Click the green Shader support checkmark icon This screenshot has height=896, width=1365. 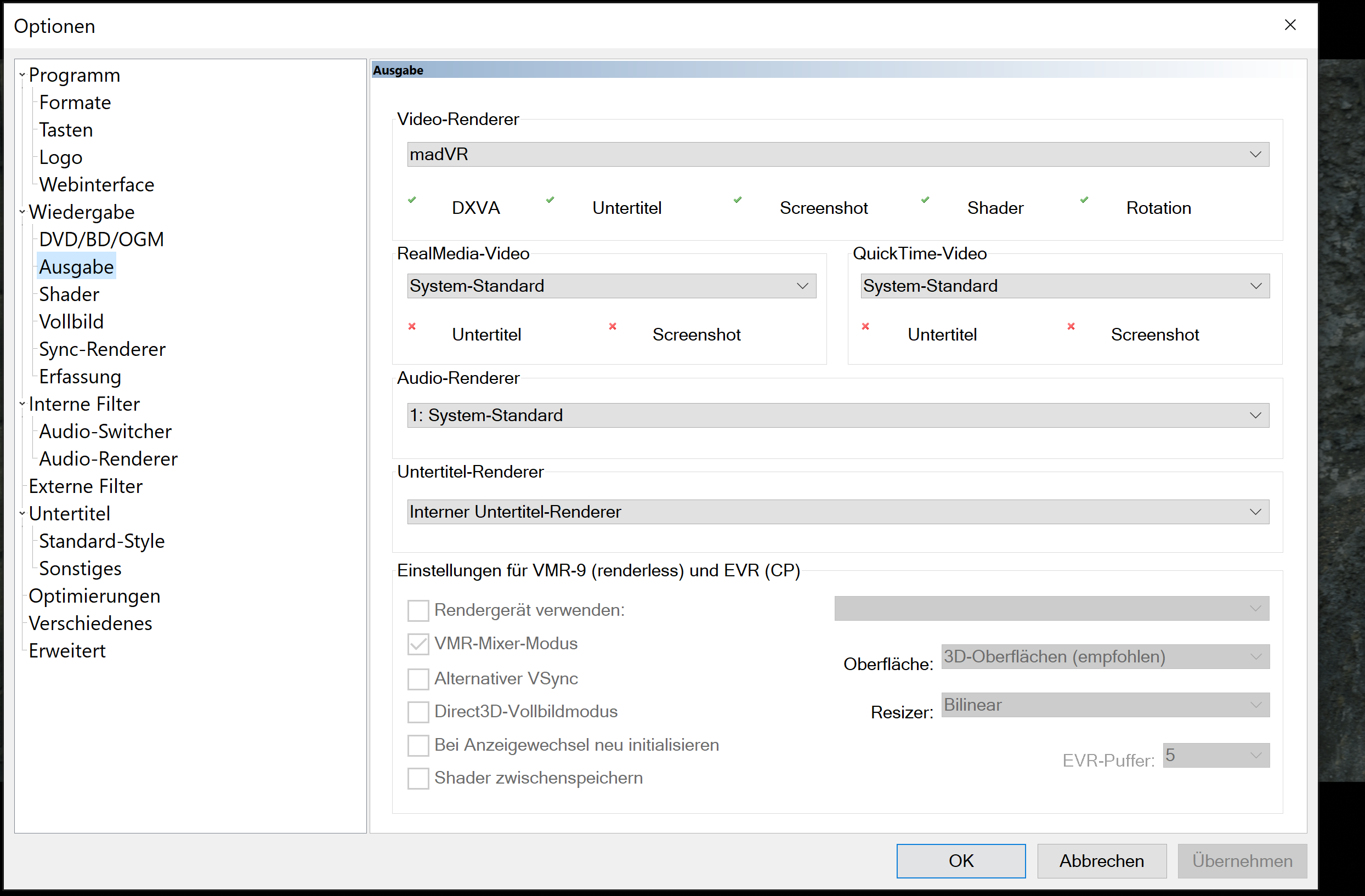(925, 200)
